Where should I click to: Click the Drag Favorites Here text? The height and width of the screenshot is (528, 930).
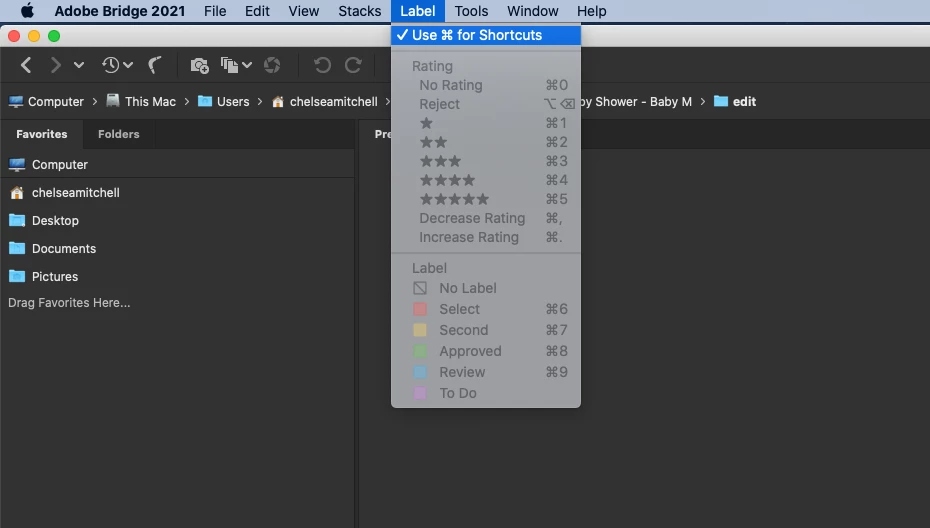pos(69,303)
